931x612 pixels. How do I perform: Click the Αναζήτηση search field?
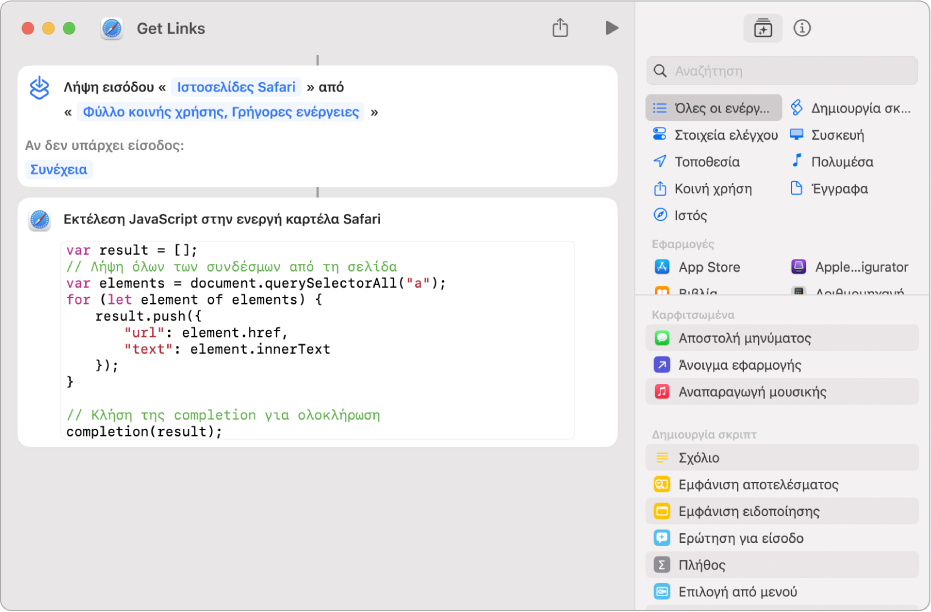[x=782, y=71]
